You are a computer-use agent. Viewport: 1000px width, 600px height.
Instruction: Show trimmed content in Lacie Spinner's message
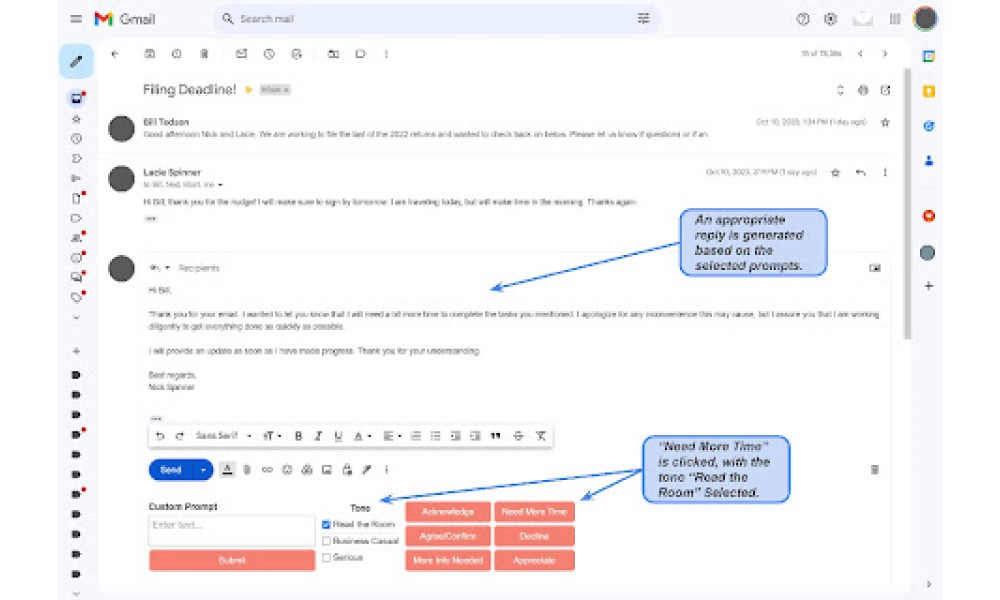(151, 219)
